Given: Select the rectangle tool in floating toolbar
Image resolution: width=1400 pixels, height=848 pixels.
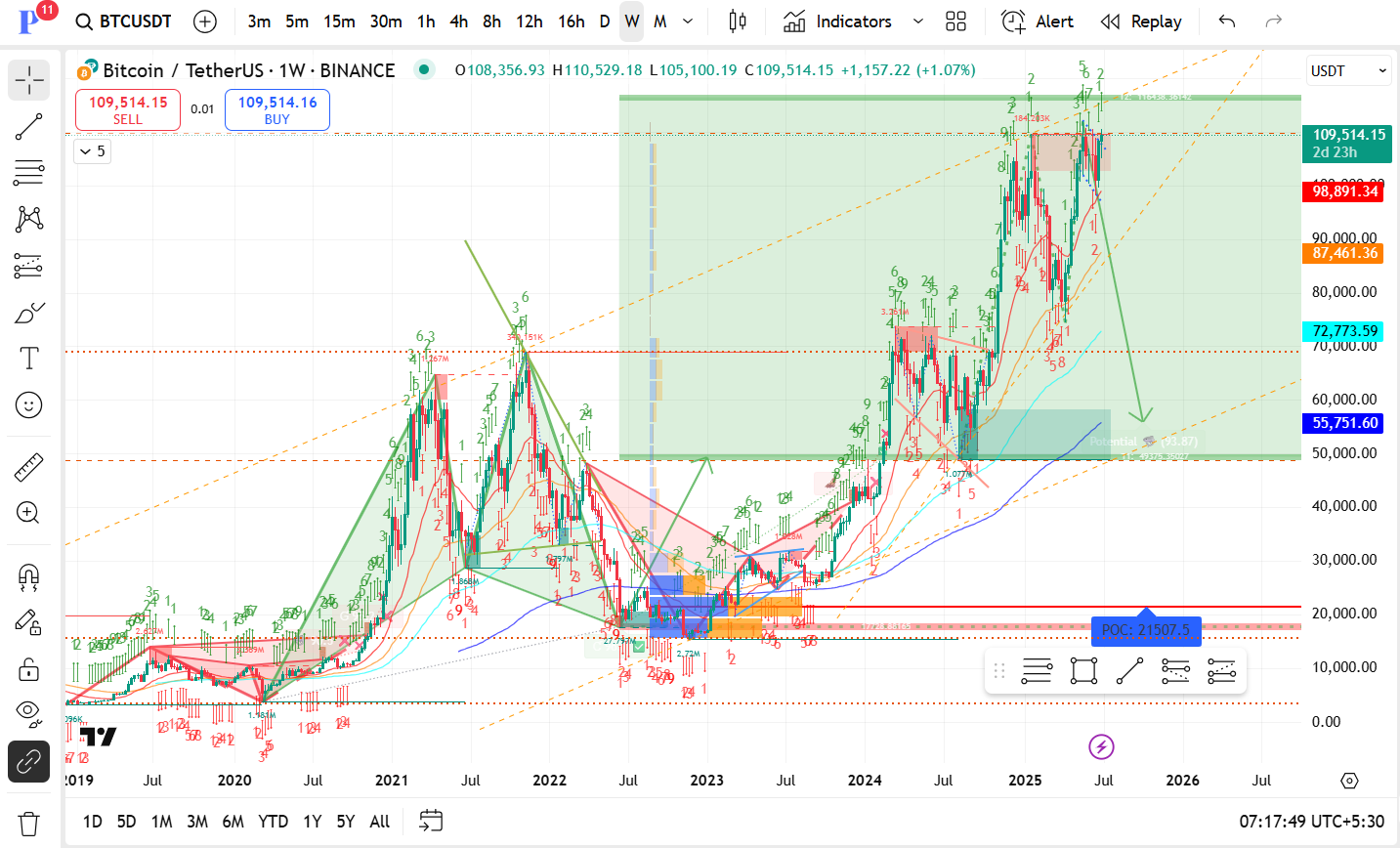Looking at the screenshot, I should tap(1083, 671).
